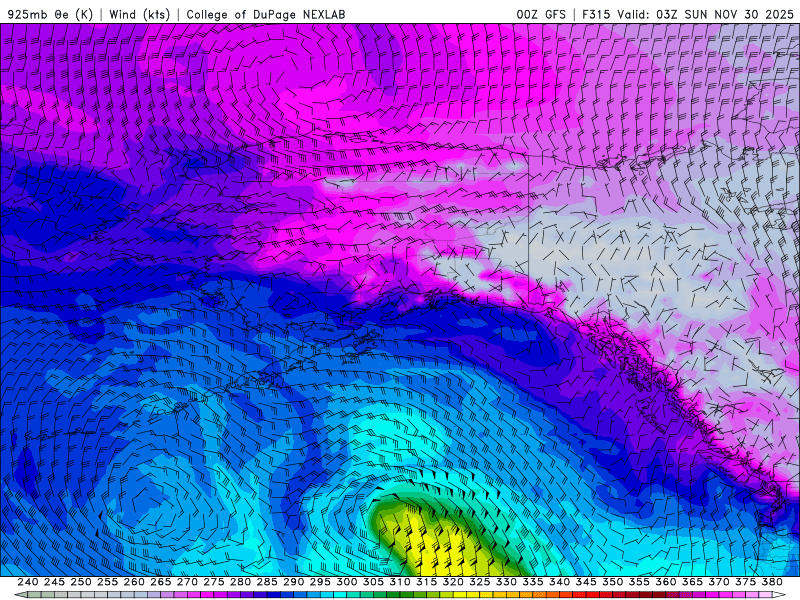Click the 285 colorbar label

click(x=267, y=582)
